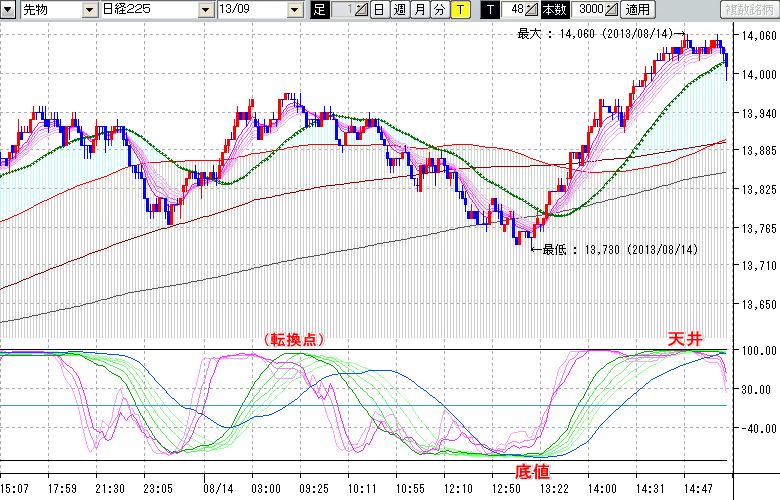Select the 日 (daily) bar interval button

379,10
